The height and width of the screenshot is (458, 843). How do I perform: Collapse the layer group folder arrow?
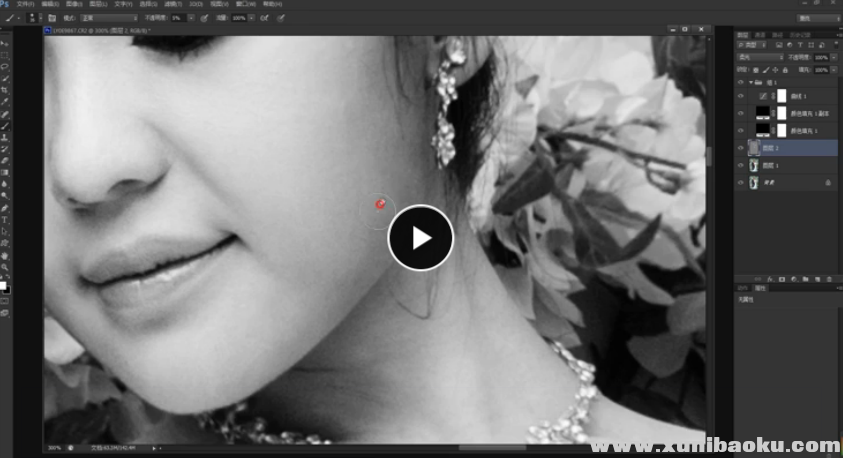pyautogui.click(x=750, y=82)
